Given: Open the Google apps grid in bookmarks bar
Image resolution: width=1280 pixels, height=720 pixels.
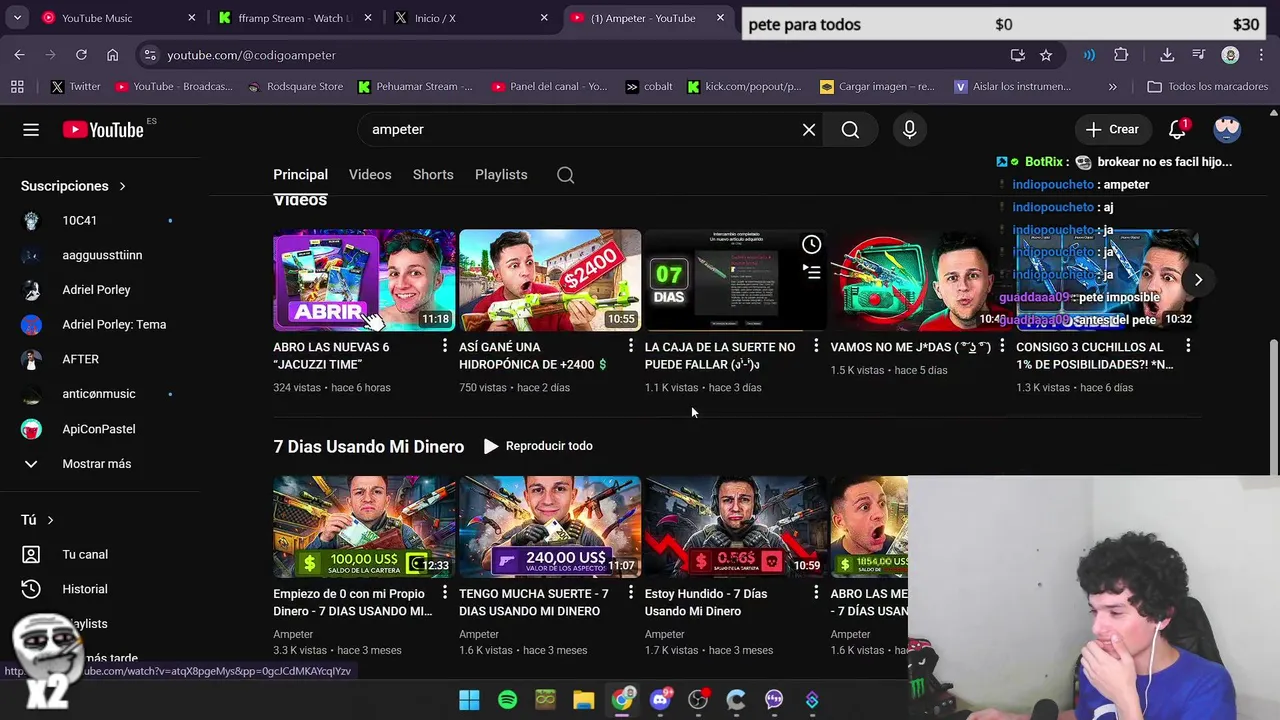Looking at the screenshot, I should [17, 87].
